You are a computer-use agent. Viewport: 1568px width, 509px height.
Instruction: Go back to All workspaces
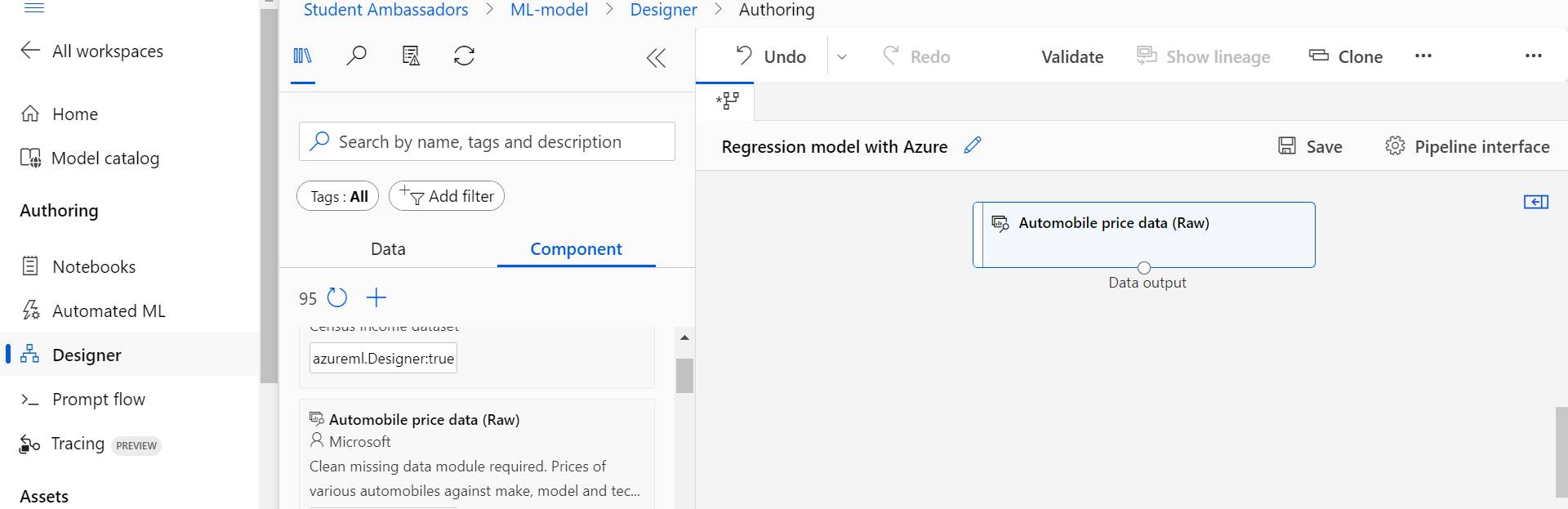pyautogui.click(x=91, y=51)
